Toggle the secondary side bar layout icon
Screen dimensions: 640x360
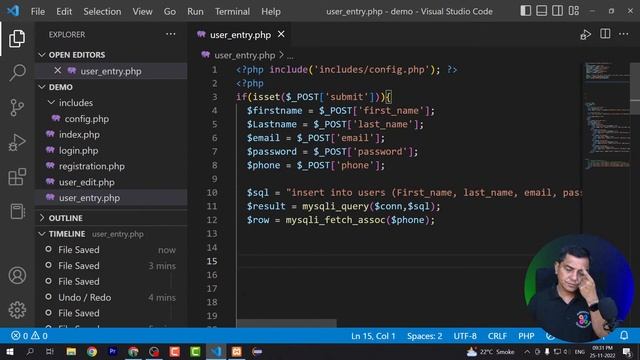[558, 11]
